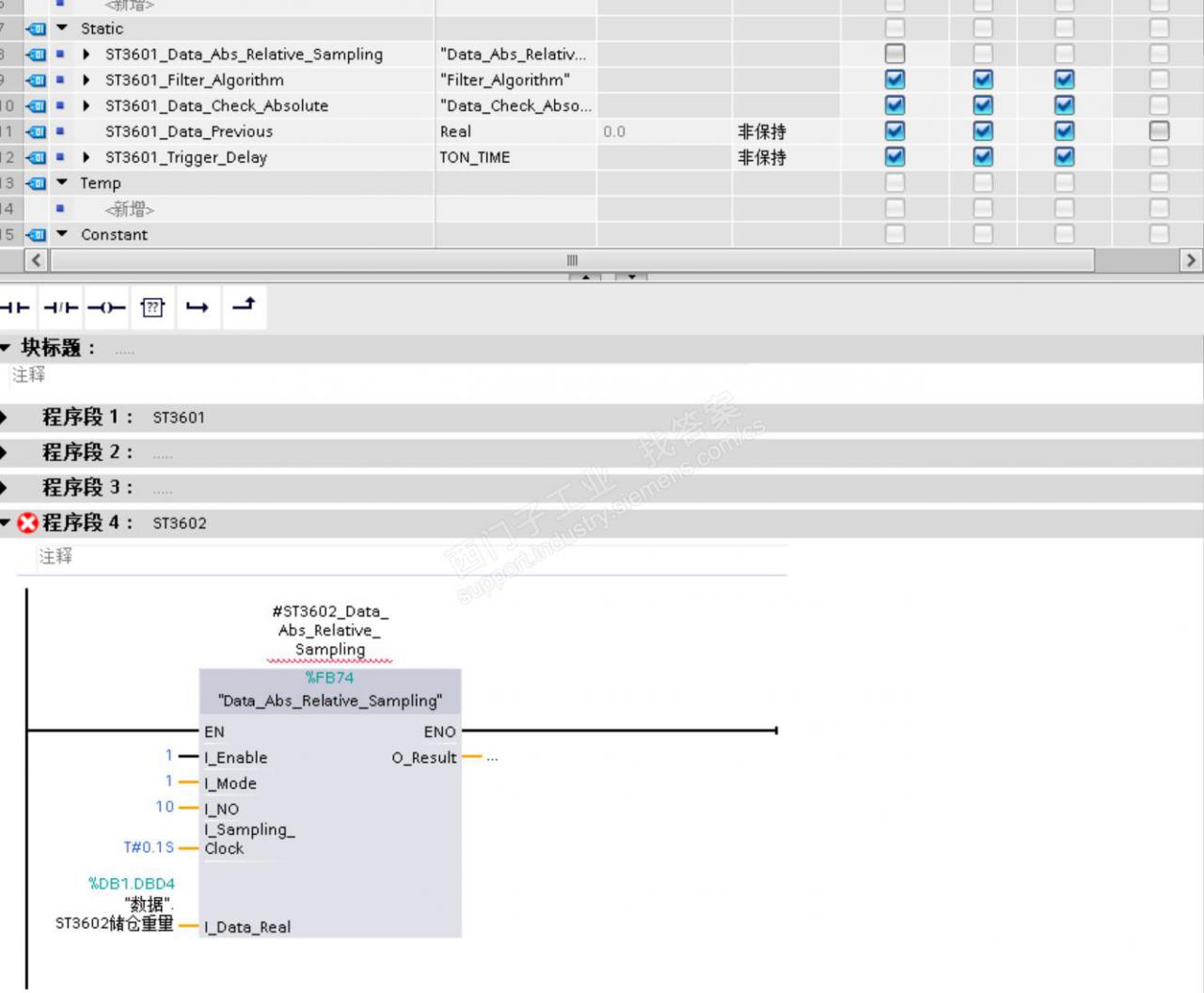Expand 程序段 1 ST3601 network
Screen dimensions: 1204x993
coord(5,418)
